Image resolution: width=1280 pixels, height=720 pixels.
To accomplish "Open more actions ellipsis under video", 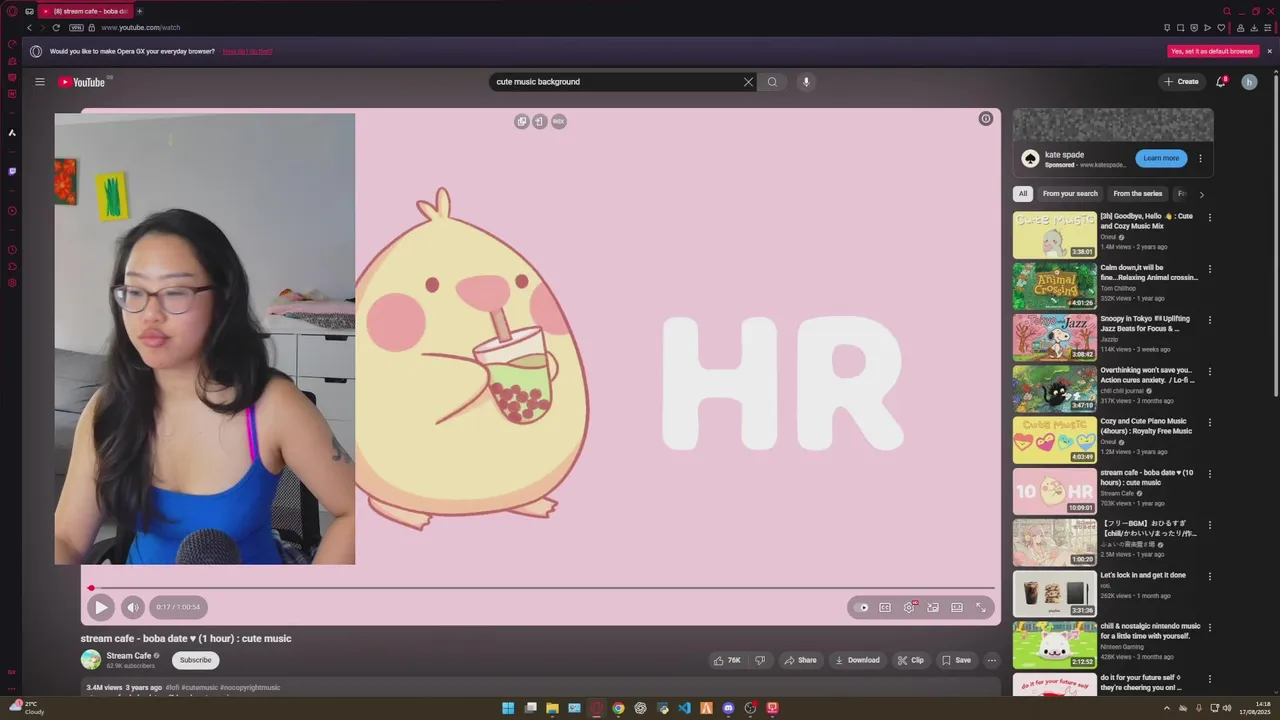I will [x=992, y=660].
